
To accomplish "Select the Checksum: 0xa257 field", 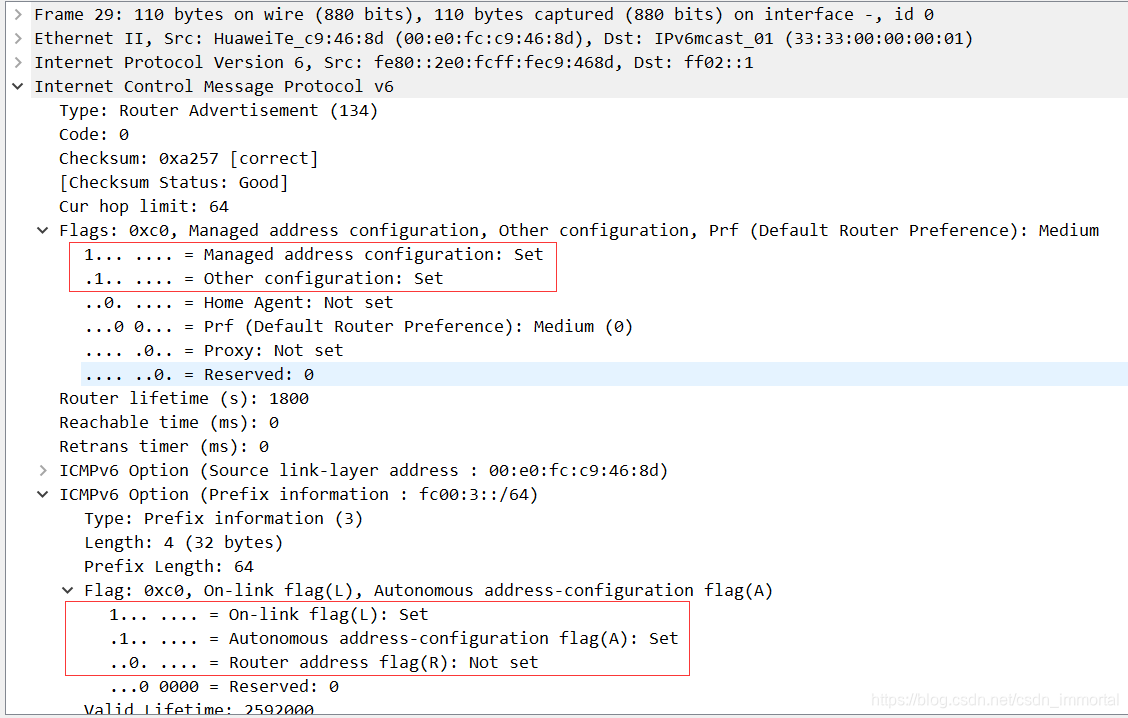I will tap(188, 158).
